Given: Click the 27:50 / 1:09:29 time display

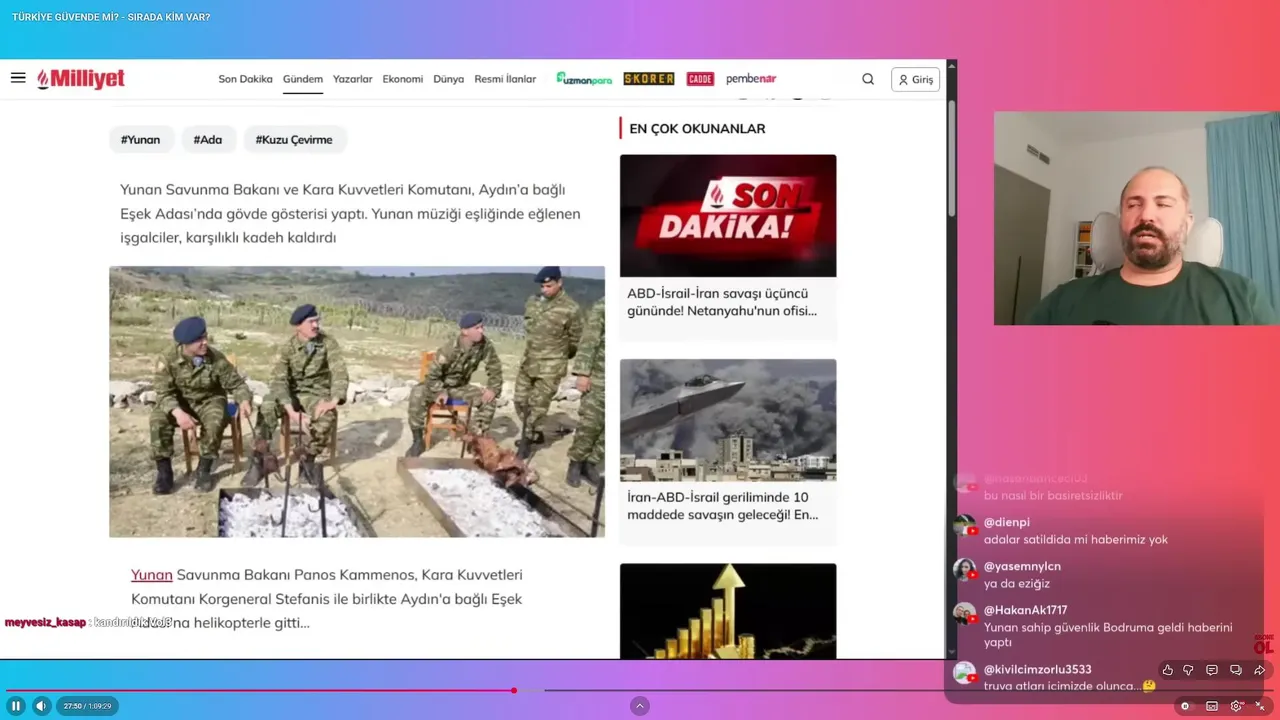Looking at the screenshot, I should coord(87,706).
